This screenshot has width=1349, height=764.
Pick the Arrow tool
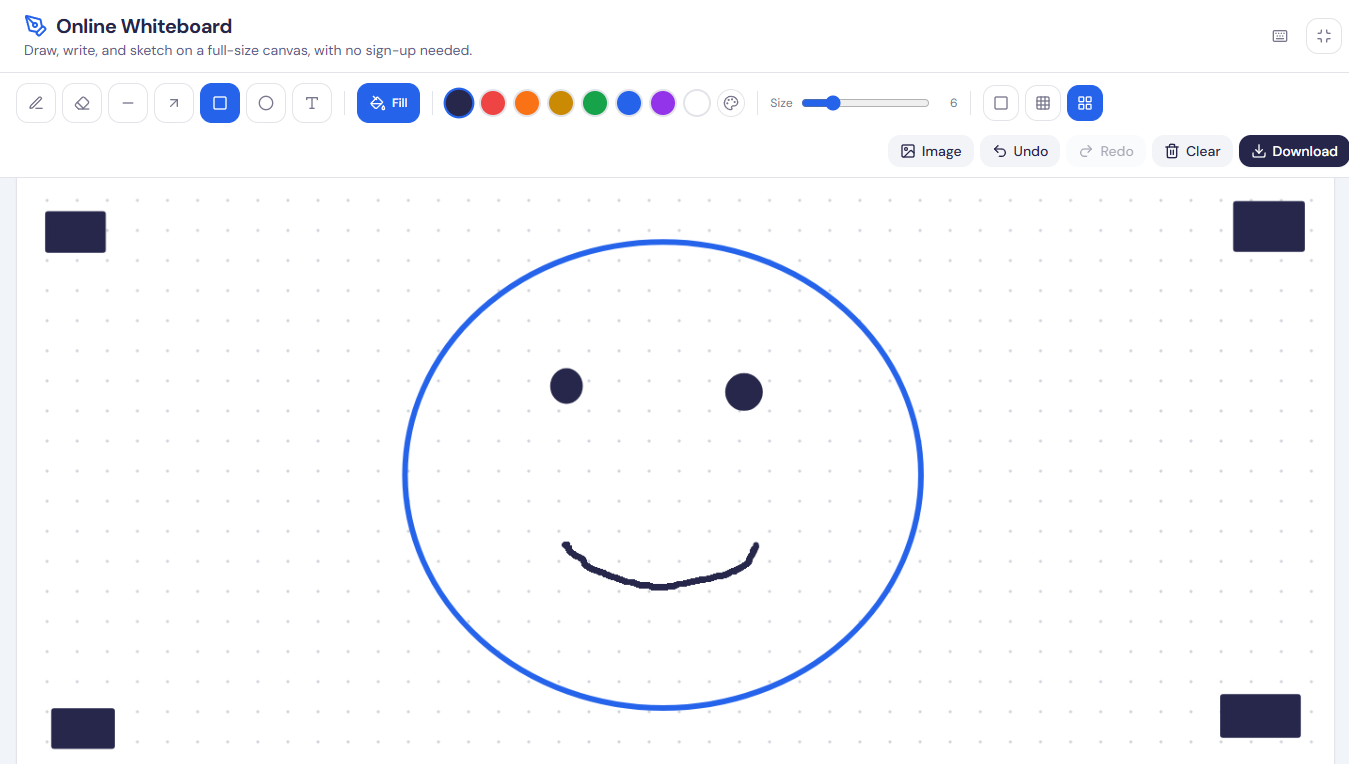(x=174, y=103)
